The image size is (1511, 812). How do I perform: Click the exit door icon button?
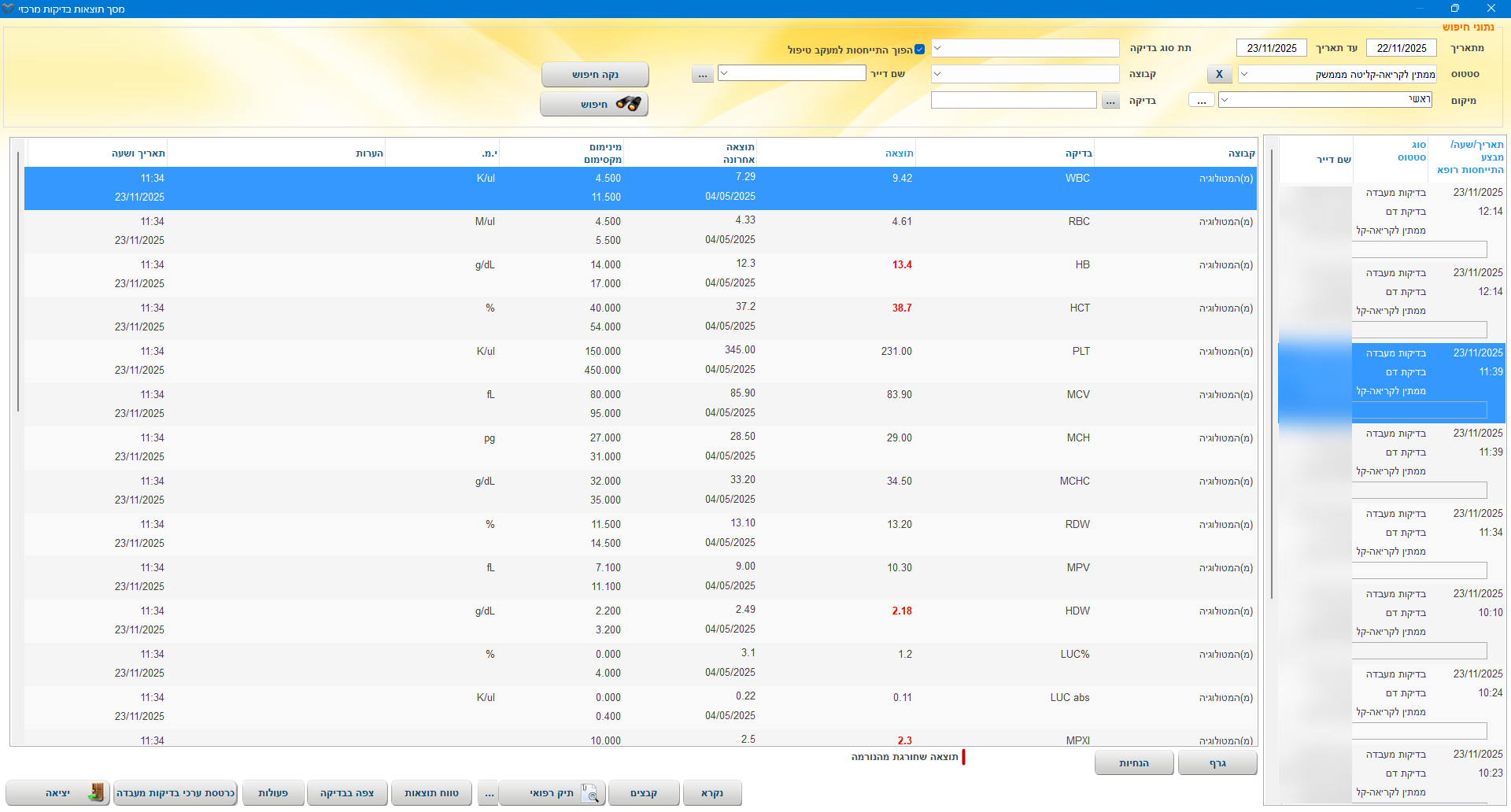click(57, 793)
